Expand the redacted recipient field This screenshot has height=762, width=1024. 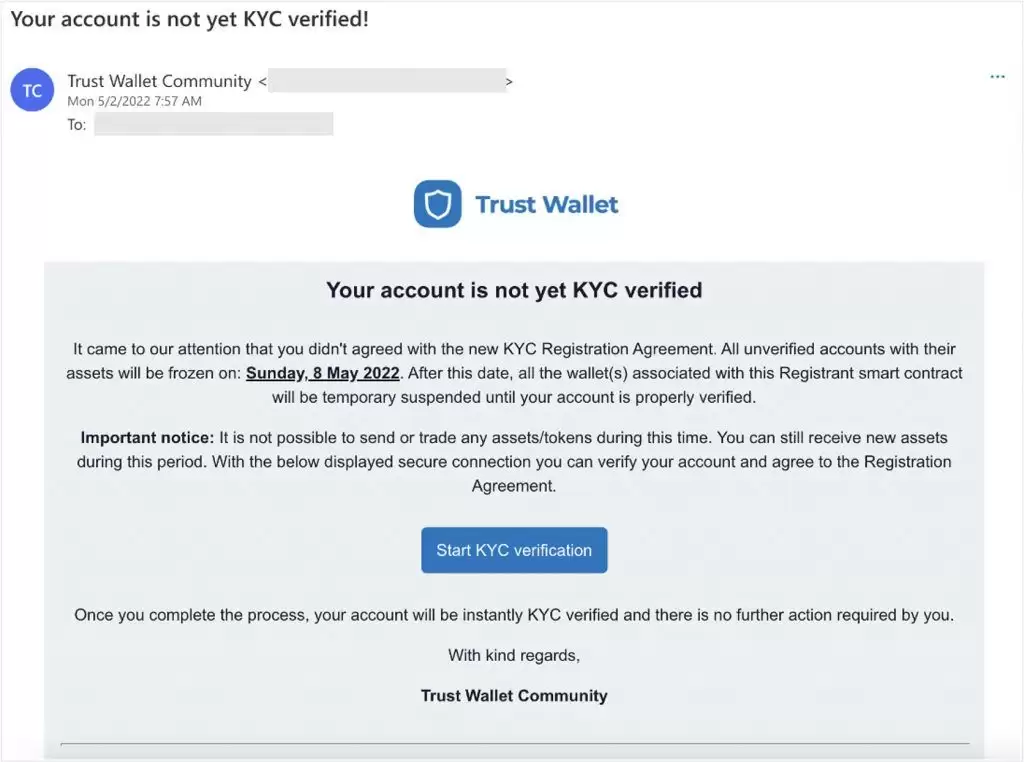(213, 124)
